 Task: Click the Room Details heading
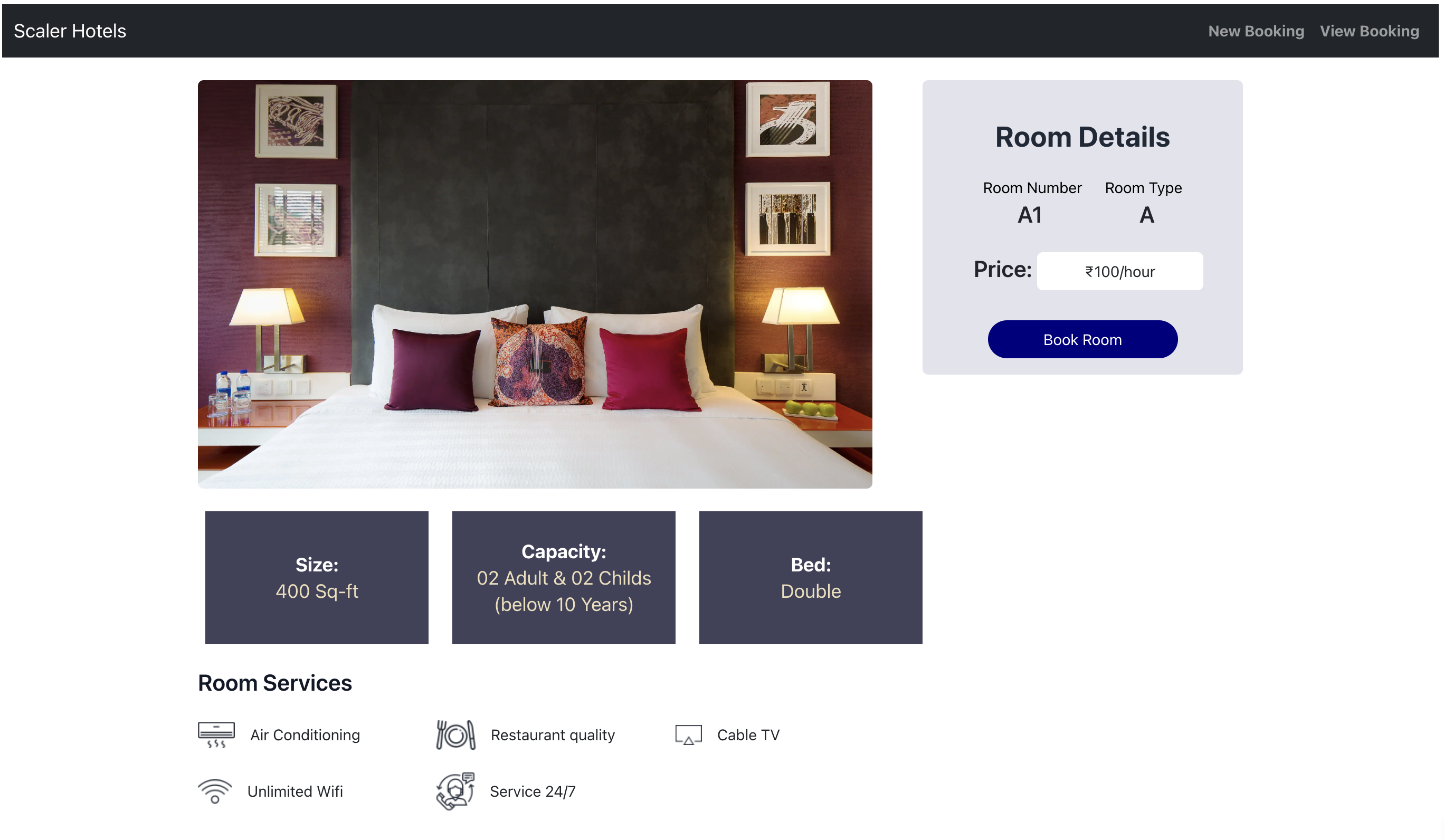click(1082, 137)
